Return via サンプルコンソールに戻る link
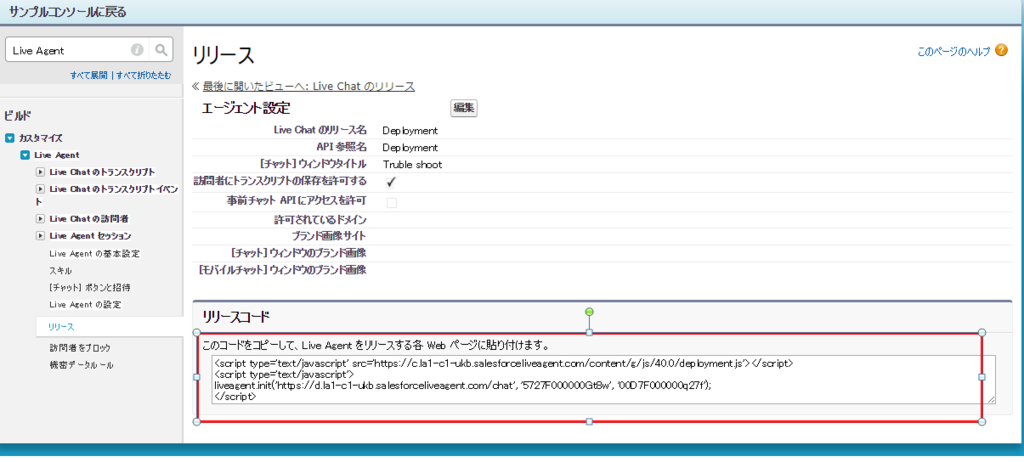 [68, 12]
